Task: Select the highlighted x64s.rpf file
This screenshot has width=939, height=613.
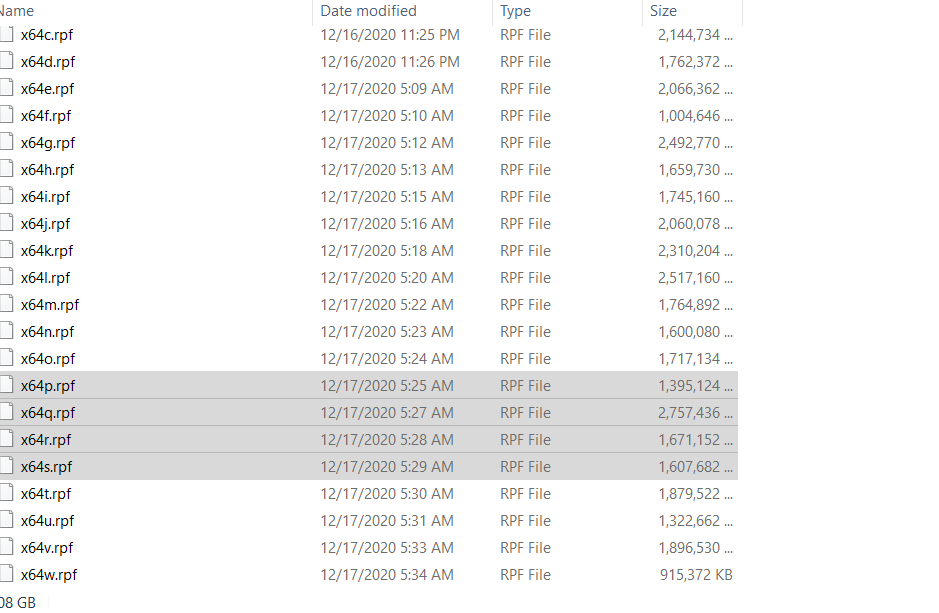Action: (x=47, y=467)
